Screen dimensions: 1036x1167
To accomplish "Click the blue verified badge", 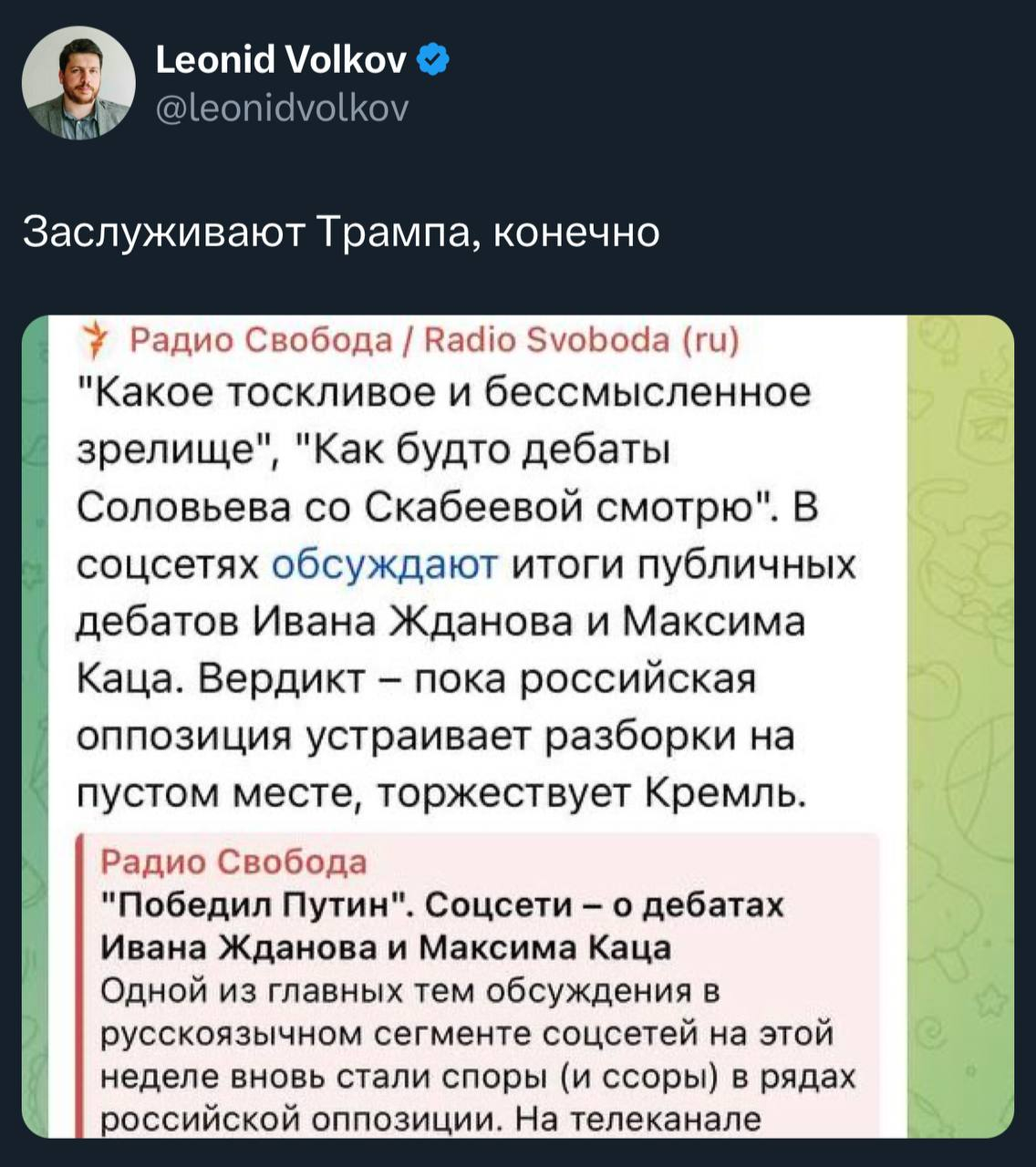I will (x=434, y=61).
